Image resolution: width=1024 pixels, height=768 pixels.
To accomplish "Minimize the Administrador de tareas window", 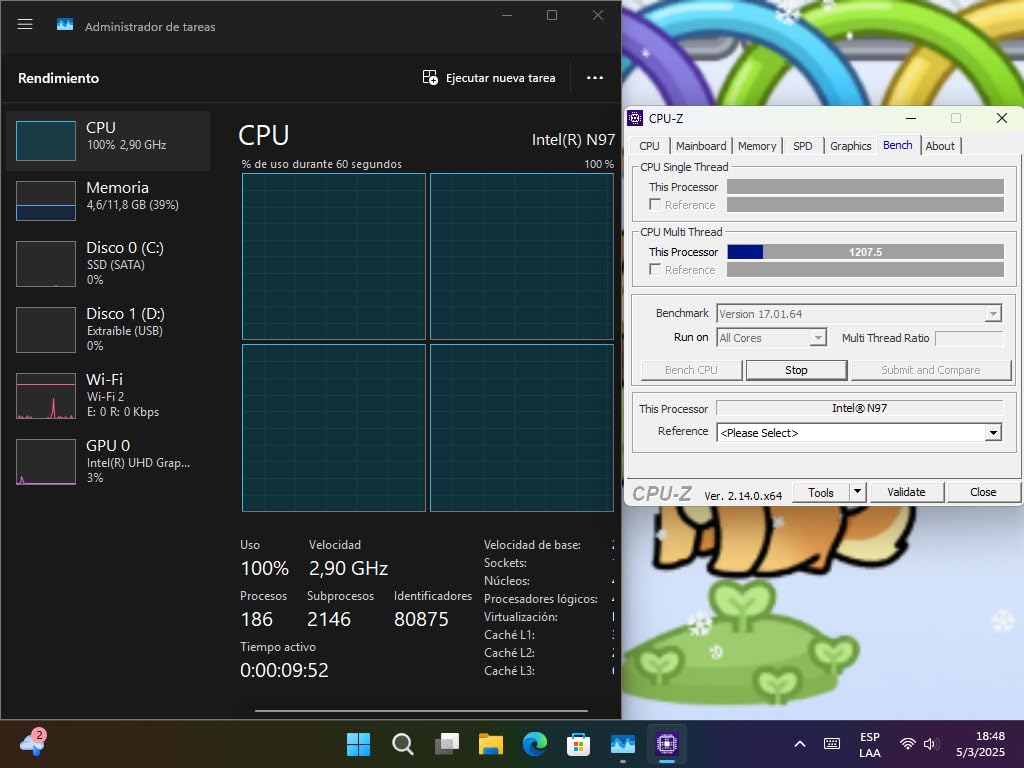I will (507, 15).
